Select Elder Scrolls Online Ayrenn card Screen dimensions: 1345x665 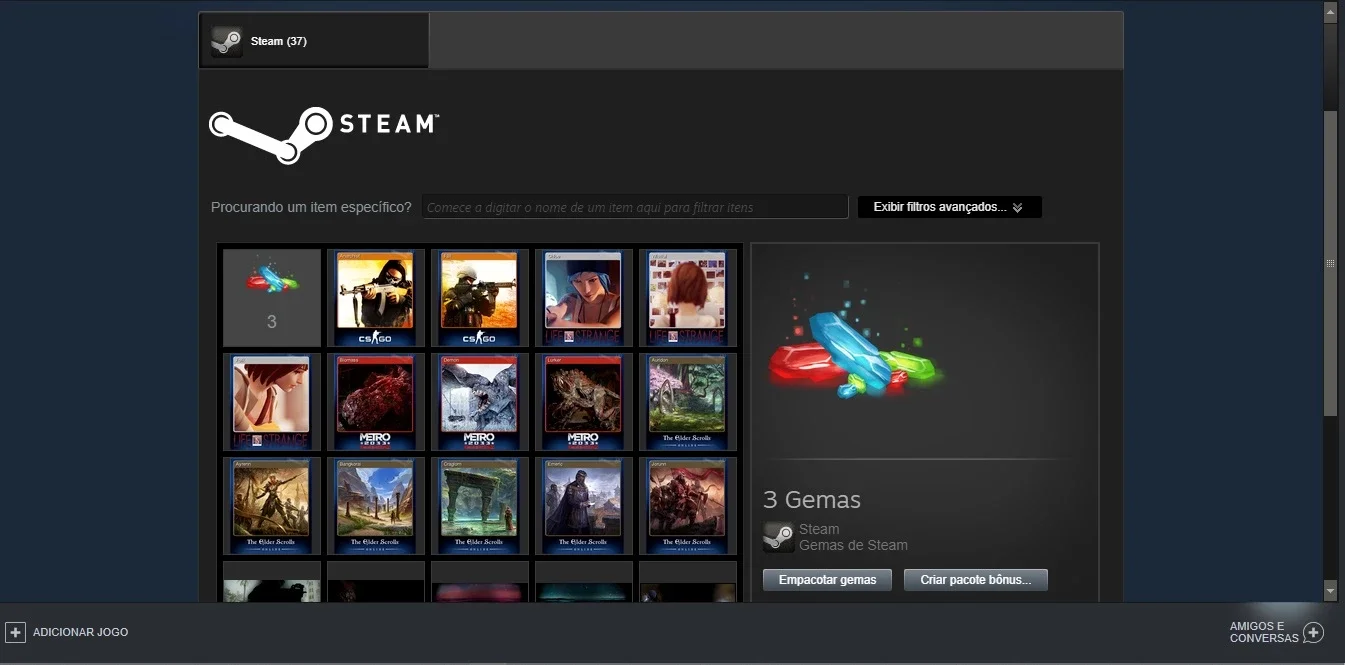272,506
